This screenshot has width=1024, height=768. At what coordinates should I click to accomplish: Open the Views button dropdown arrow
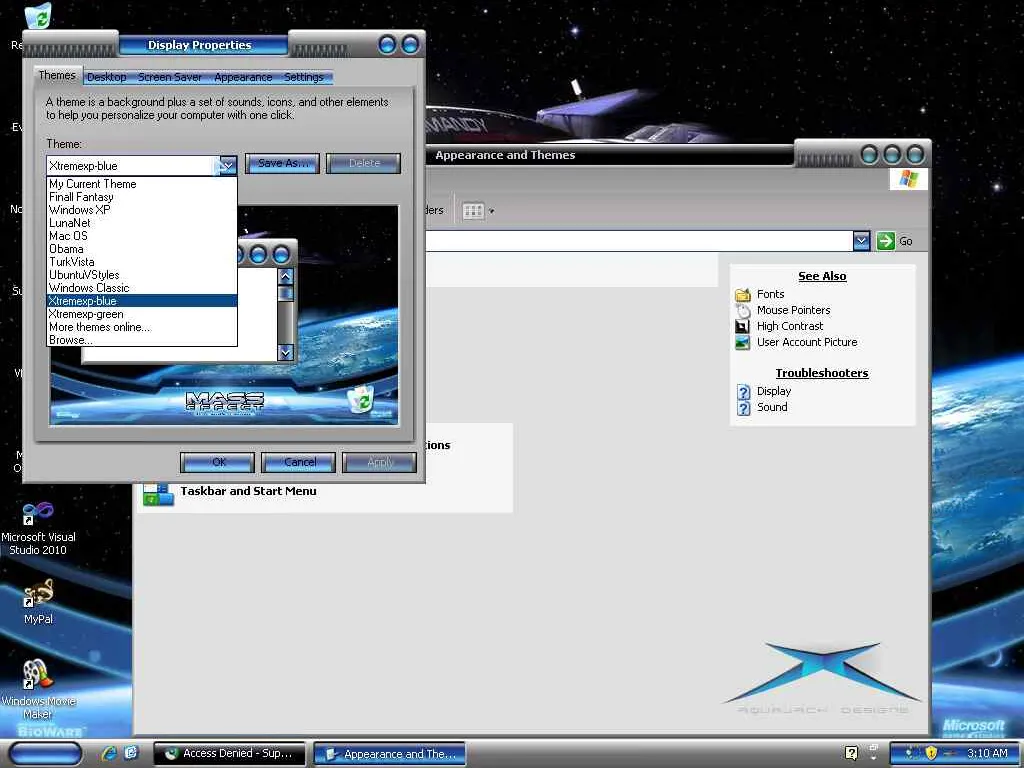492,211
